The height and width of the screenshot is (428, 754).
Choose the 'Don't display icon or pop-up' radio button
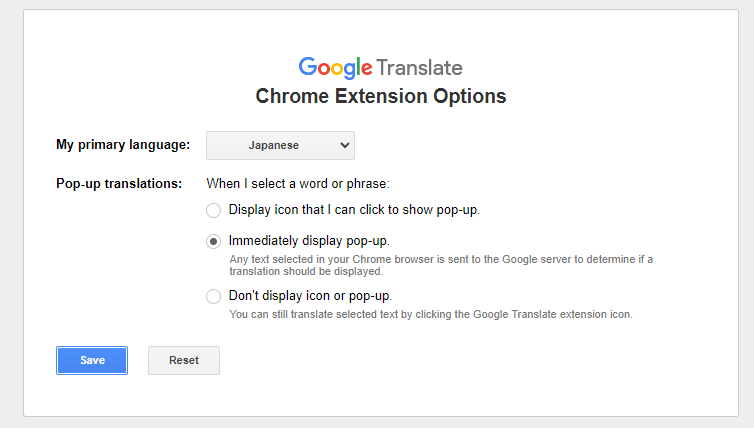pos(213,296)
